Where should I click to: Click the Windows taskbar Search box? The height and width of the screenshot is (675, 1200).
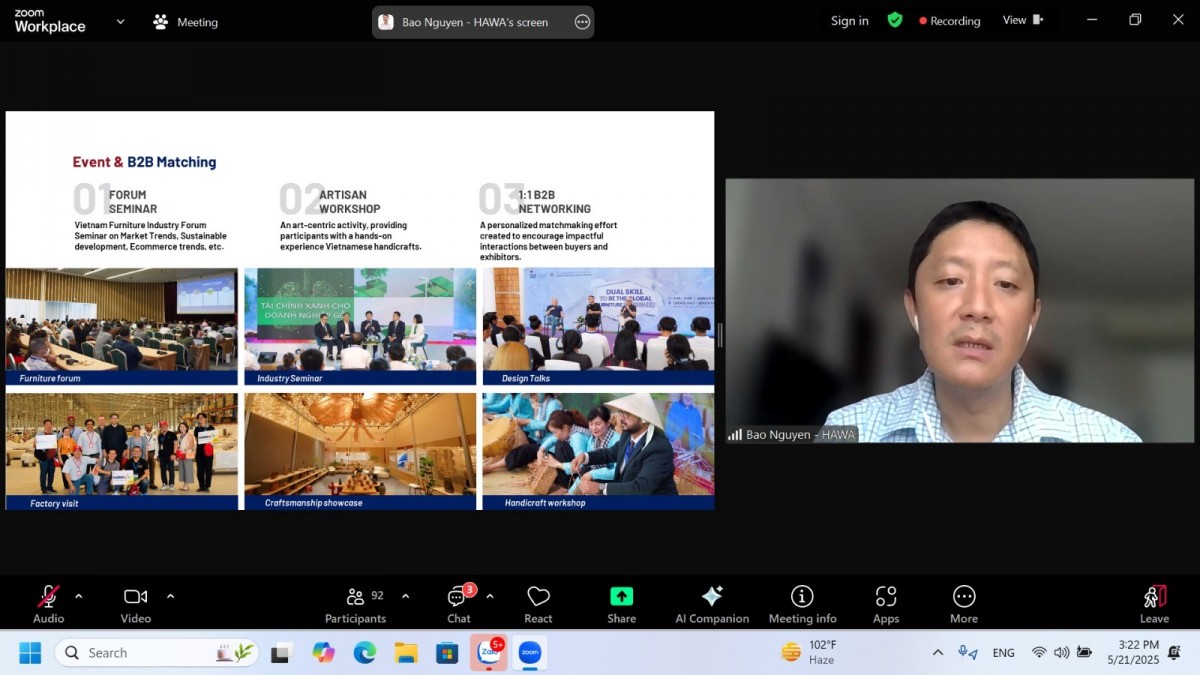157,653
